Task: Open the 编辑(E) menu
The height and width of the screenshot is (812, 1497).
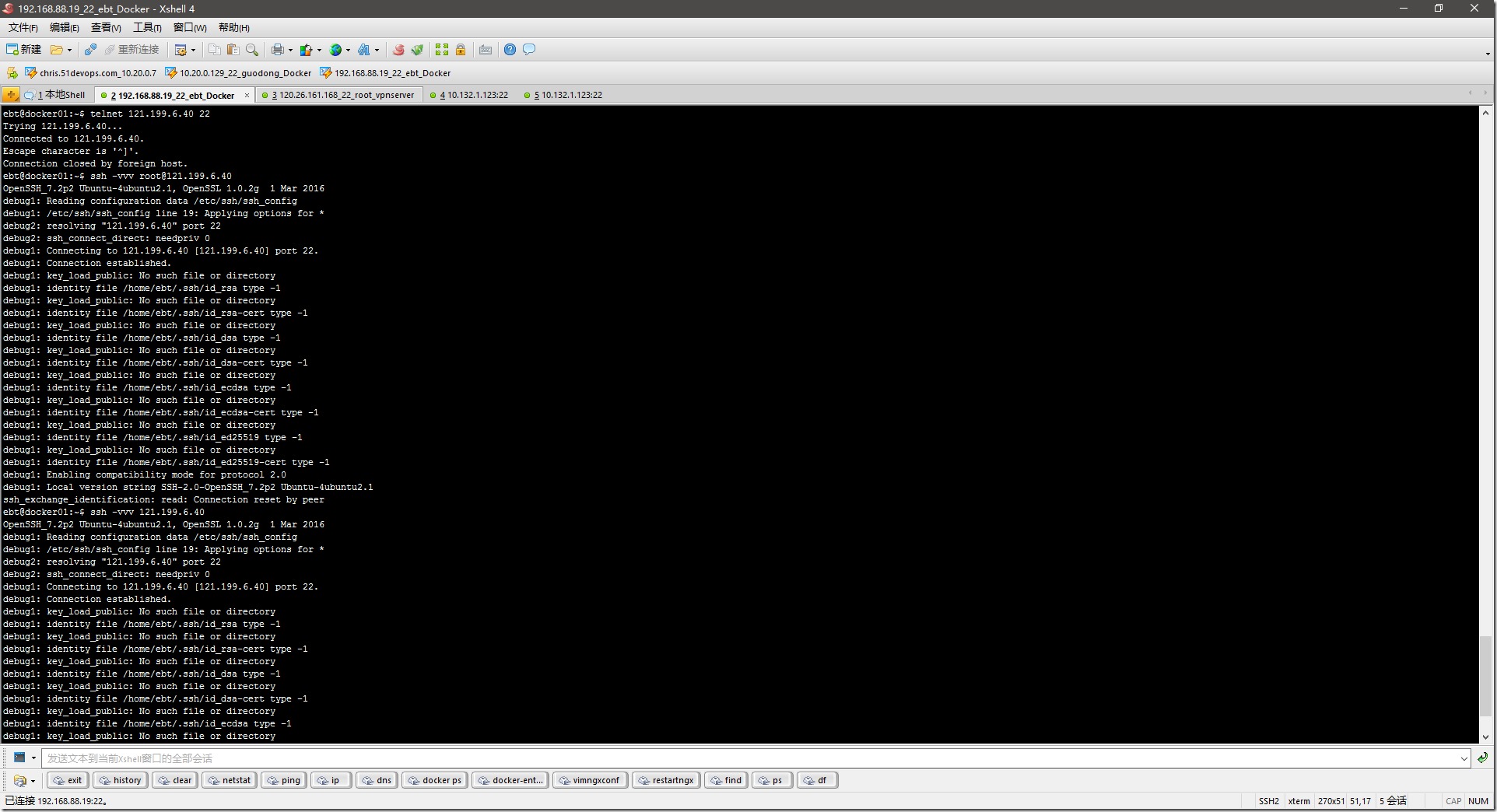Action: point(65,28)
